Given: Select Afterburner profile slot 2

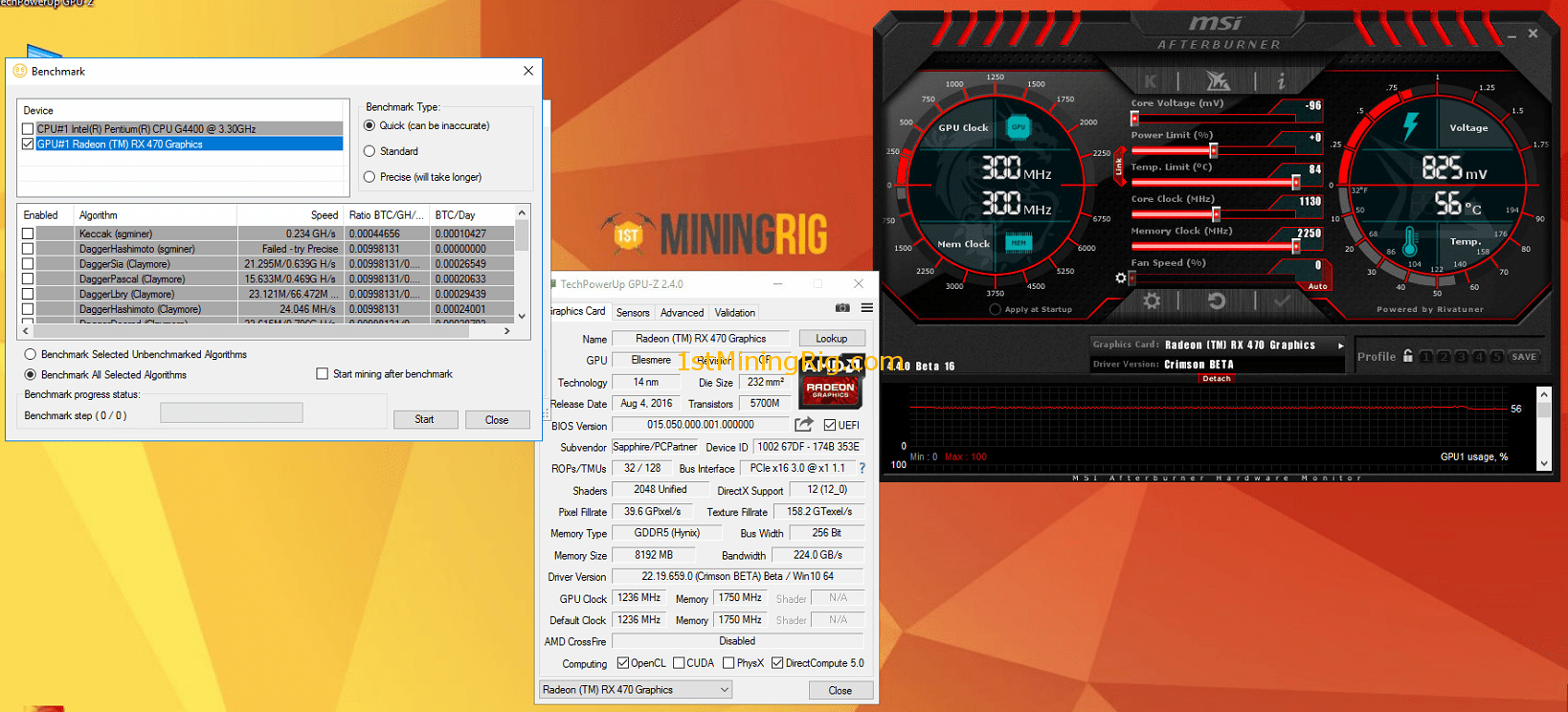Looking at the screenshot, I should [x=1444, y=357].
